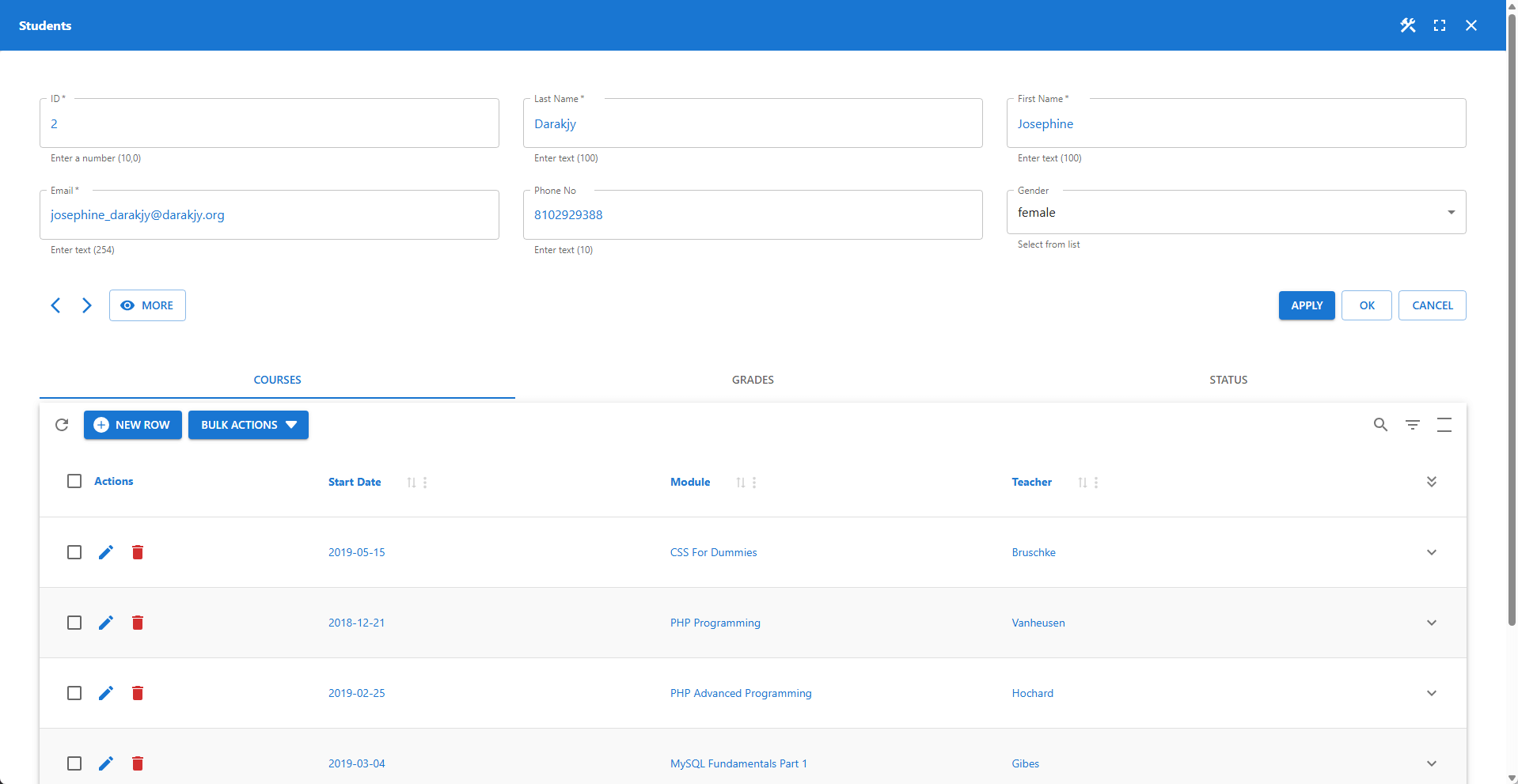The height and width of the screenshot is (784, 1518).
Task: Open the filter icon for the table
Action: (x=1412, y=425)
